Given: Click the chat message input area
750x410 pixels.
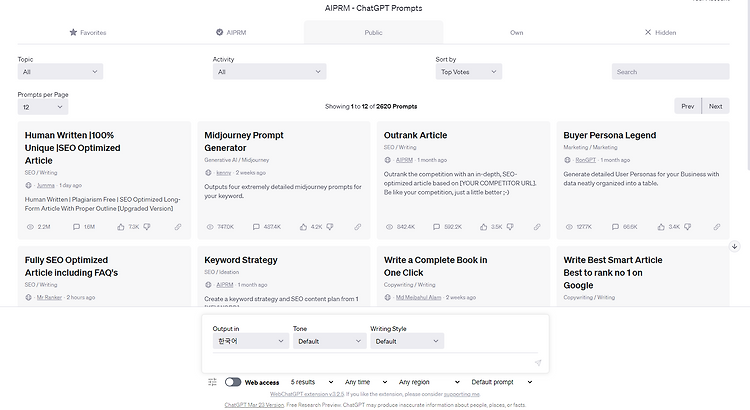Looking at the screenshot, I should pyautogui.click(x=372, y=363).
